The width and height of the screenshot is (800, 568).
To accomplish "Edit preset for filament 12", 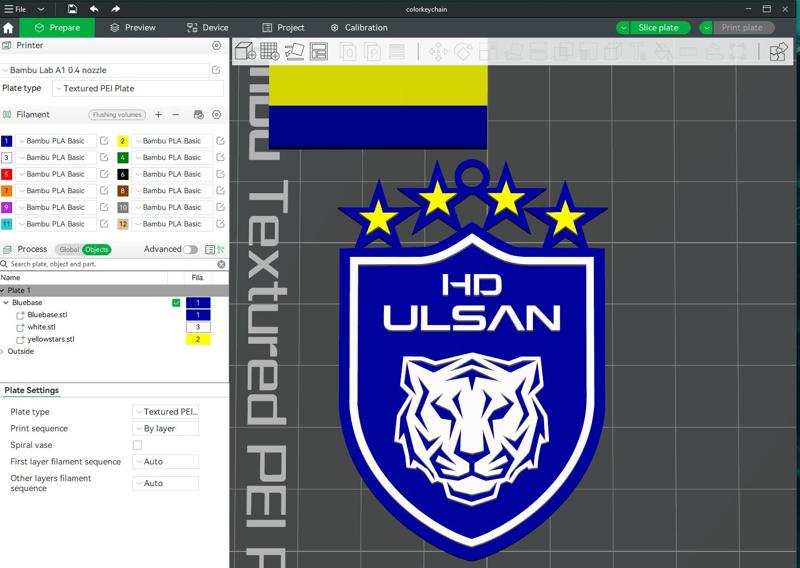I will 220,224.
